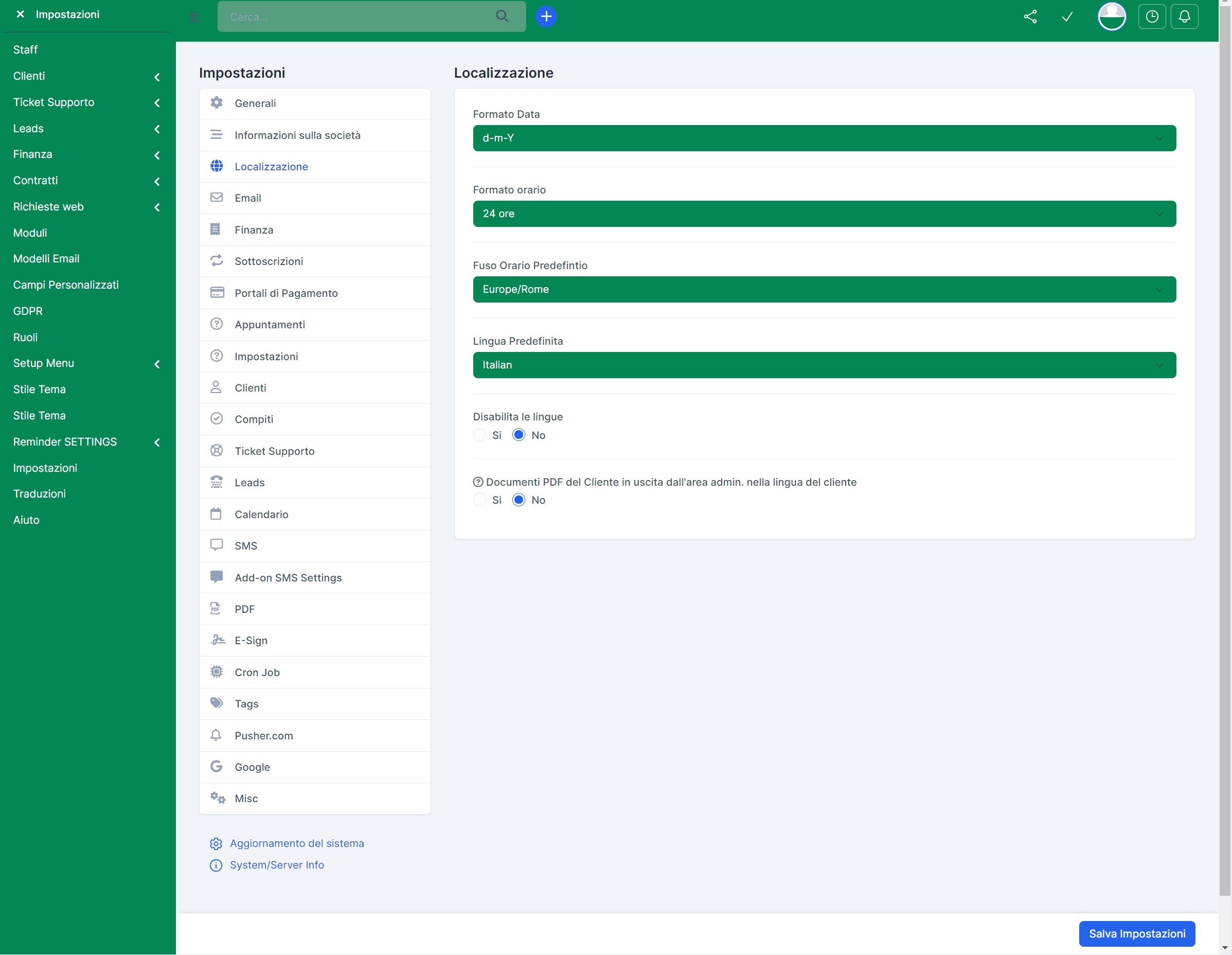Click the search magnifier icon
The width and height of the screenshot is (1232, 955).
coord(502,16)
